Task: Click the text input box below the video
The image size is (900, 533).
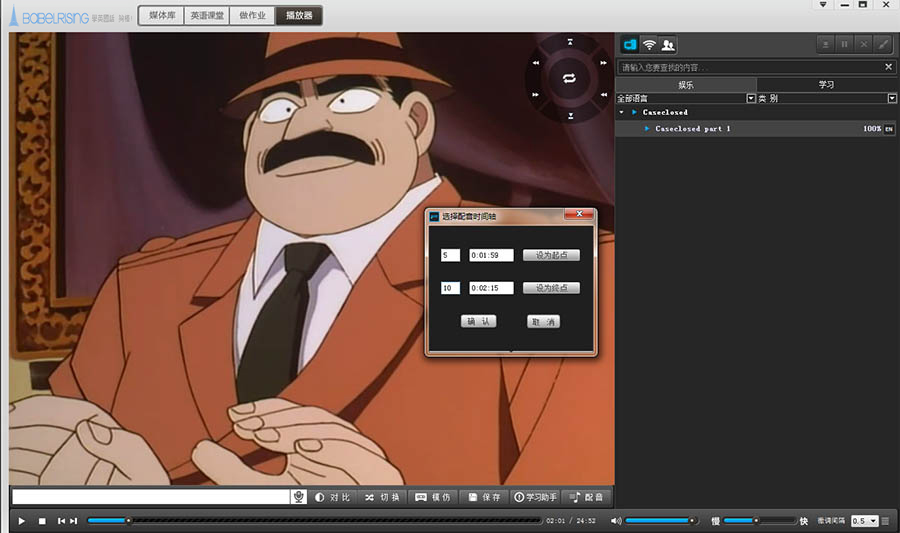Action: click(151, 497)
